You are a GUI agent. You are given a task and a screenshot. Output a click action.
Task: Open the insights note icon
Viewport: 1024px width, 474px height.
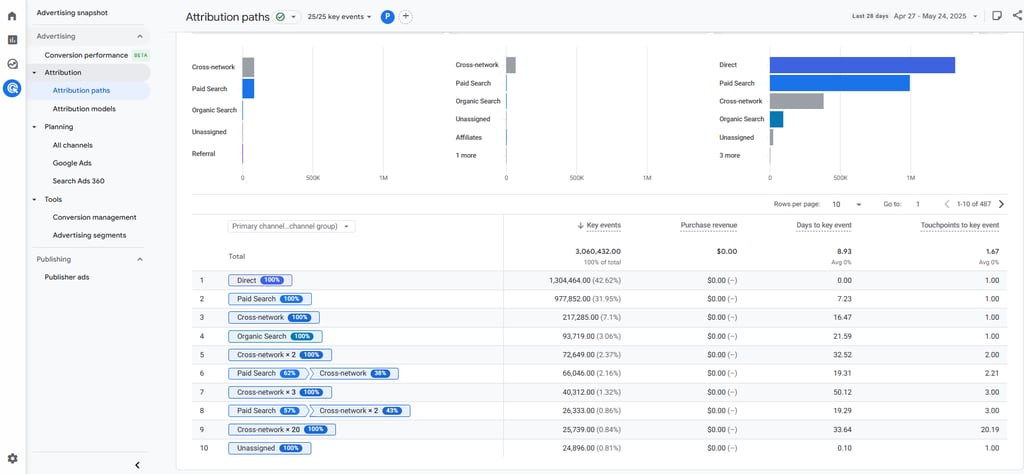pos(997,16)
